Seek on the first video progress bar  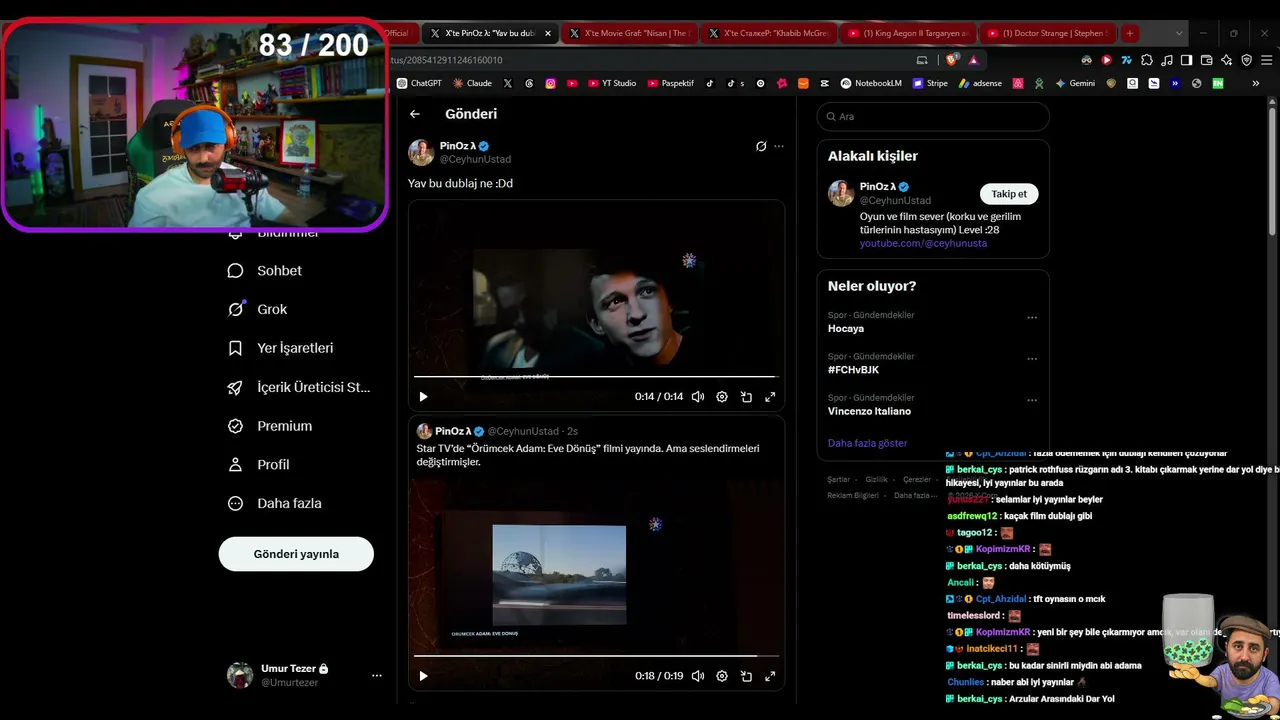tap(596, 377)
